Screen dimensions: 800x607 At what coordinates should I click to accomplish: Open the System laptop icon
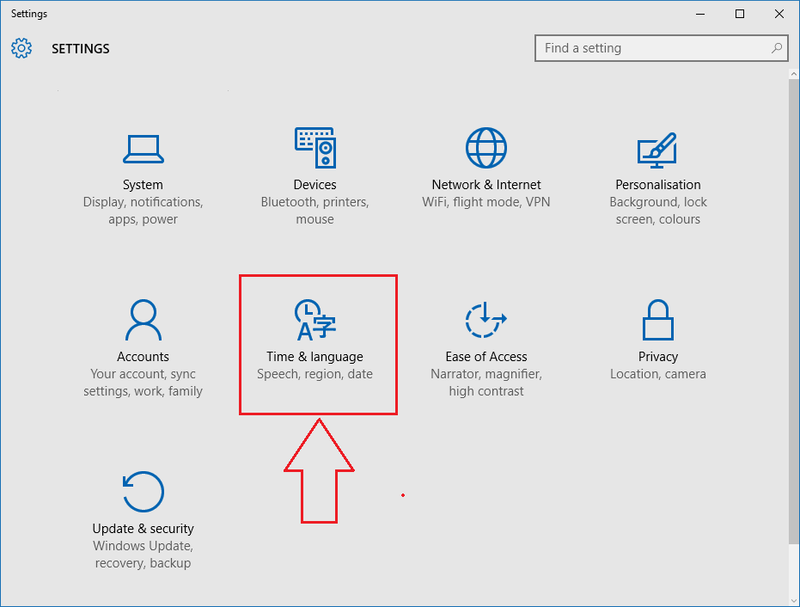pos(143,149)
